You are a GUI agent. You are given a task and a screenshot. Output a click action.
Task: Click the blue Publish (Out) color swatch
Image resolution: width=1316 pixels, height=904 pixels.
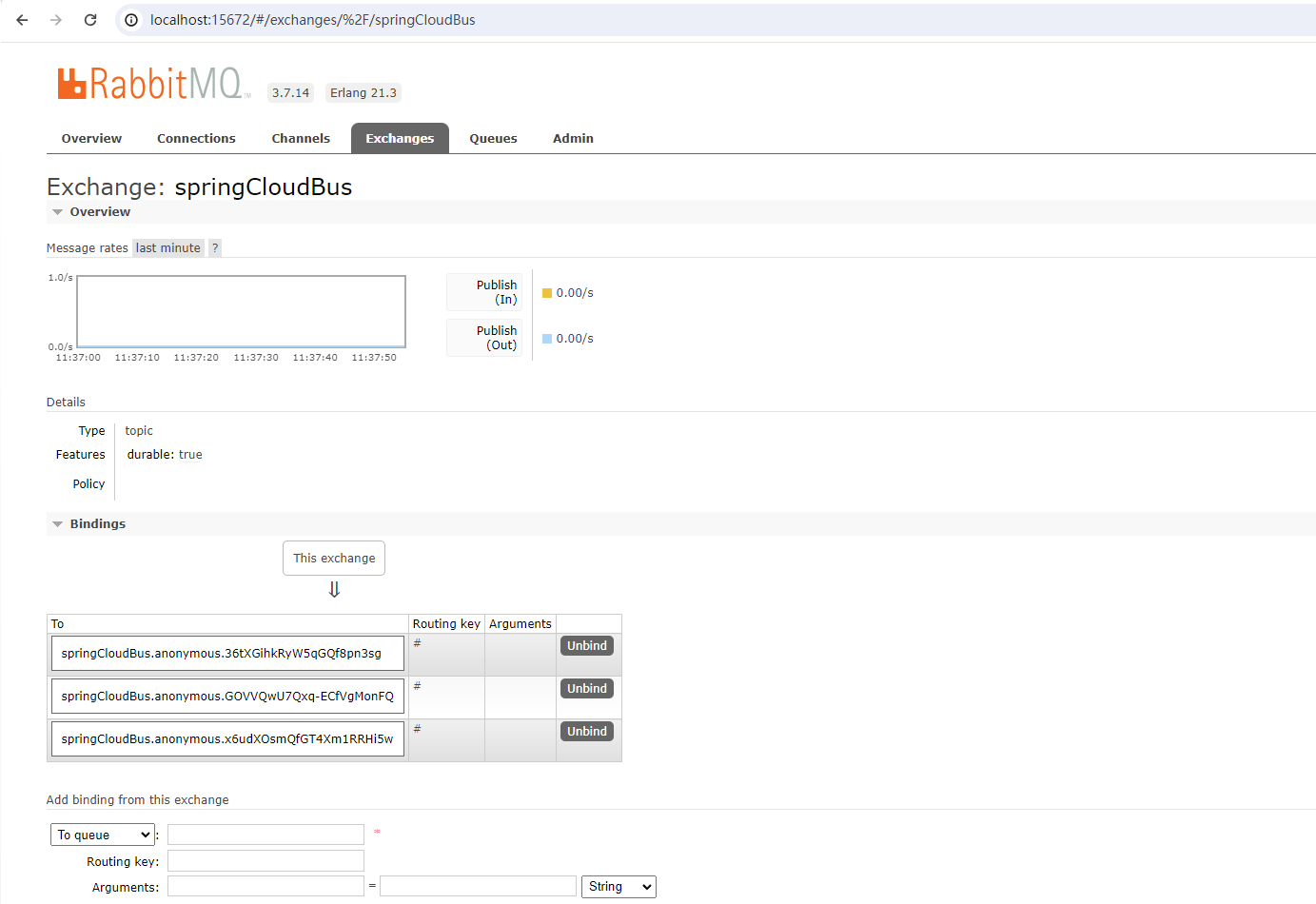547,339
